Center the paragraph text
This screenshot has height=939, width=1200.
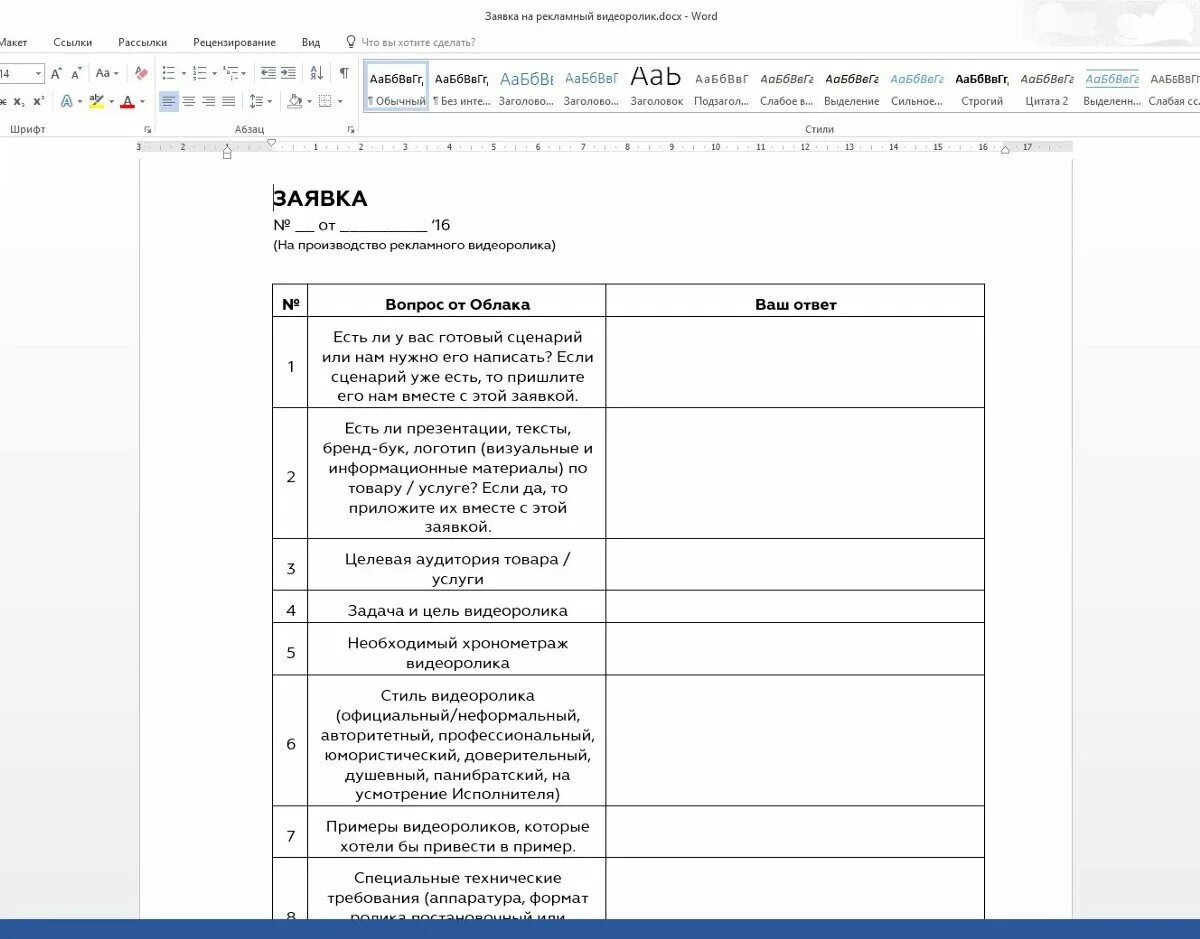pyautogui.click(x=189, y=101)
